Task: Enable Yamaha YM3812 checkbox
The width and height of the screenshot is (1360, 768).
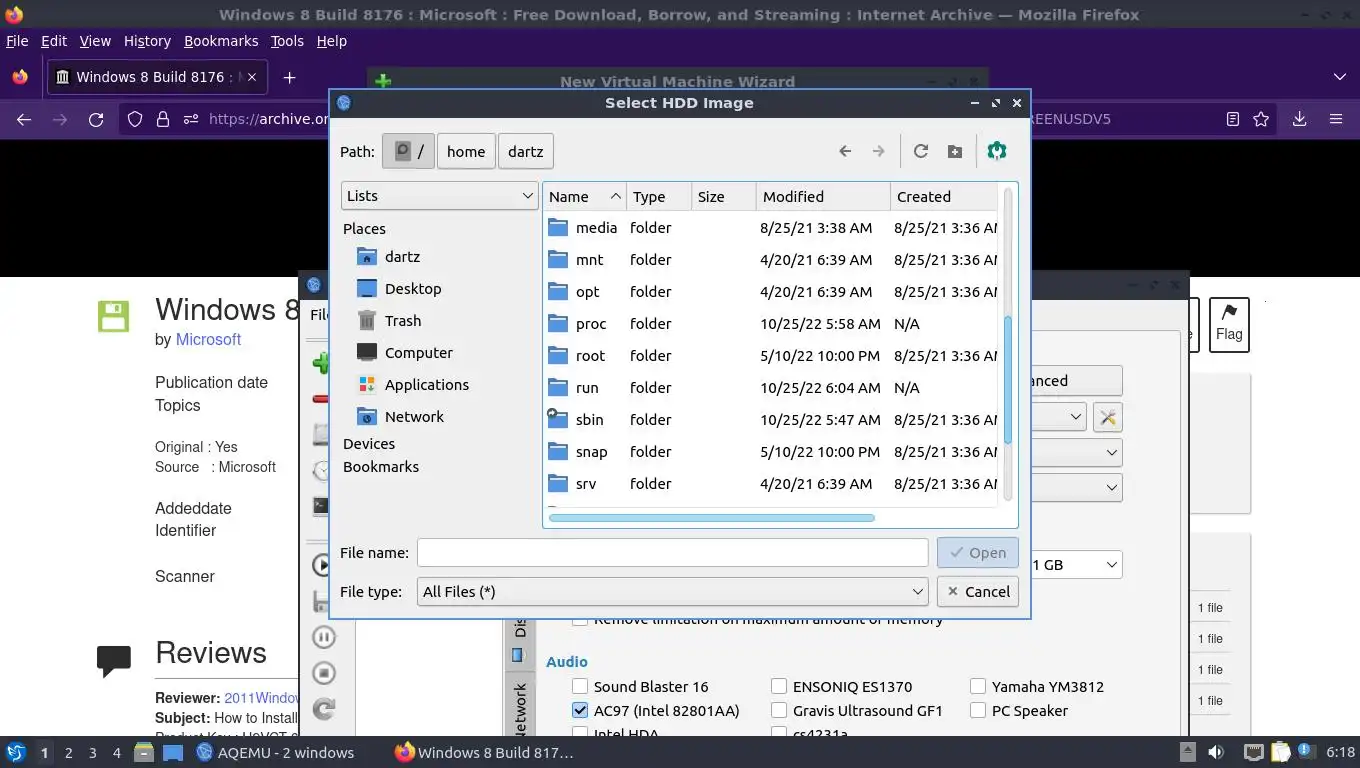Action: coord(978,687)
